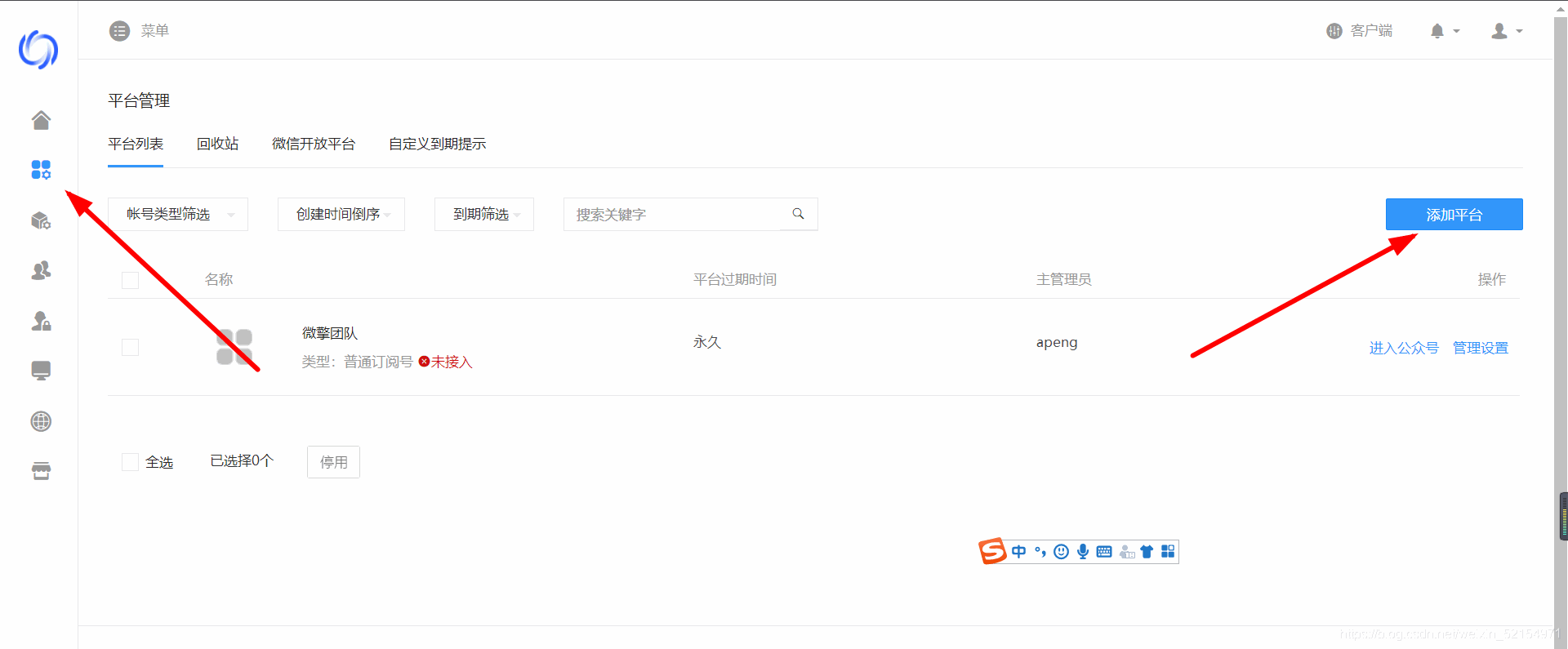The height and width of the screenshot is (649, 1568).
Task: Open the 微信开放平台 tab
Action: 314,144
